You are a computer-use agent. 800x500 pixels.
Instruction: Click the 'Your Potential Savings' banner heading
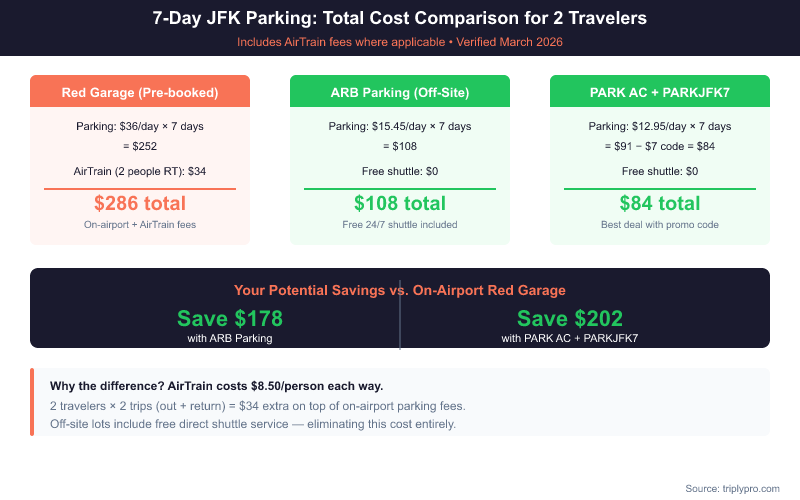(x=400, y=290)
